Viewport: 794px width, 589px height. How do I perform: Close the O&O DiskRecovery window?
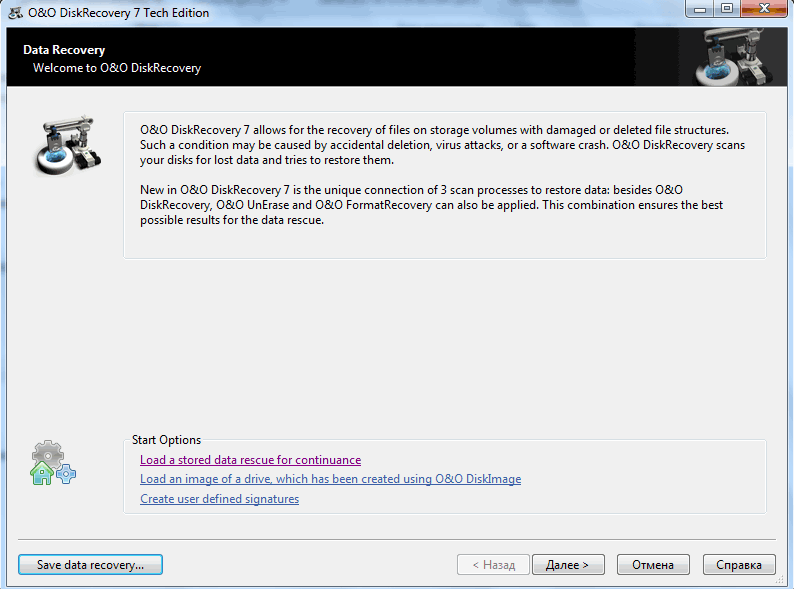click(x=761, y=10)
